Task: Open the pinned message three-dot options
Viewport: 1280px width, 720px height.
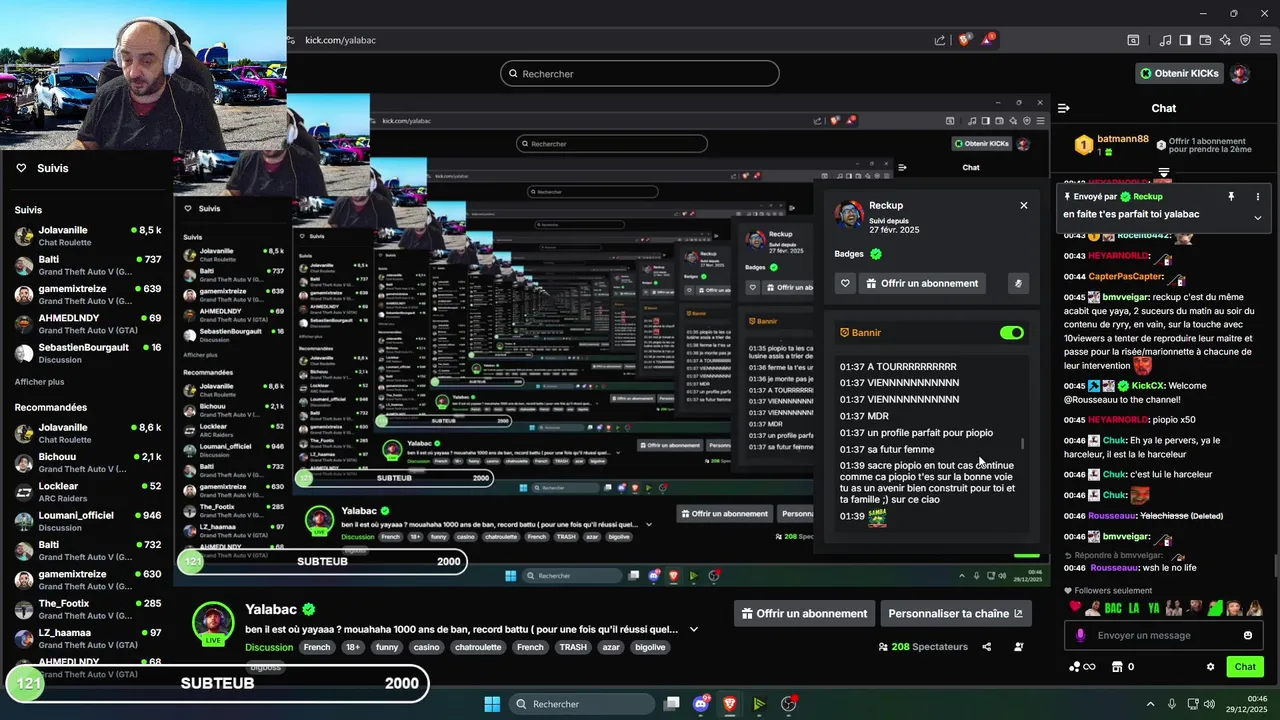Action: [x=1258, y=197]
